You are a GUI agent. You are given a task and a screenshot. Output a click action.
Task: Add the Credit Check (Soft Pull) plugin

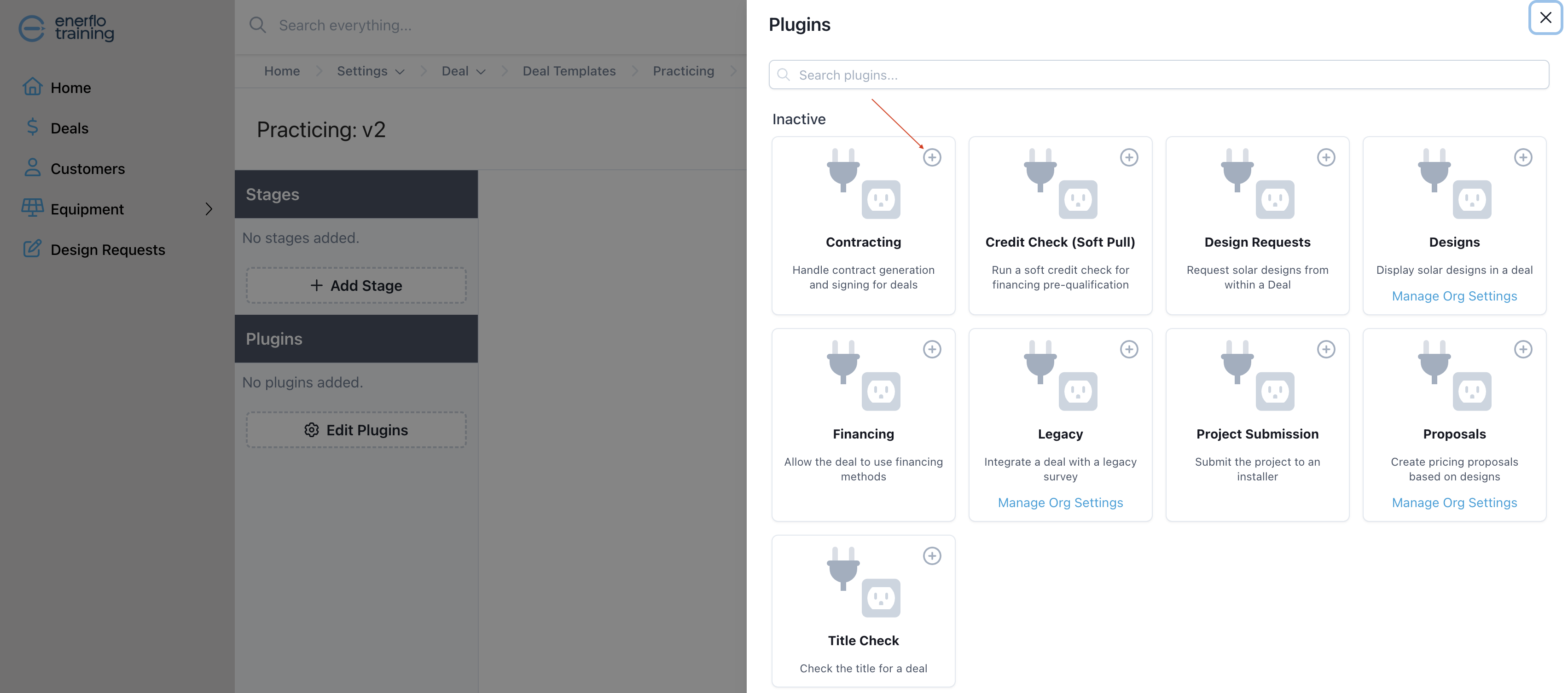(x=1129, y=157)
